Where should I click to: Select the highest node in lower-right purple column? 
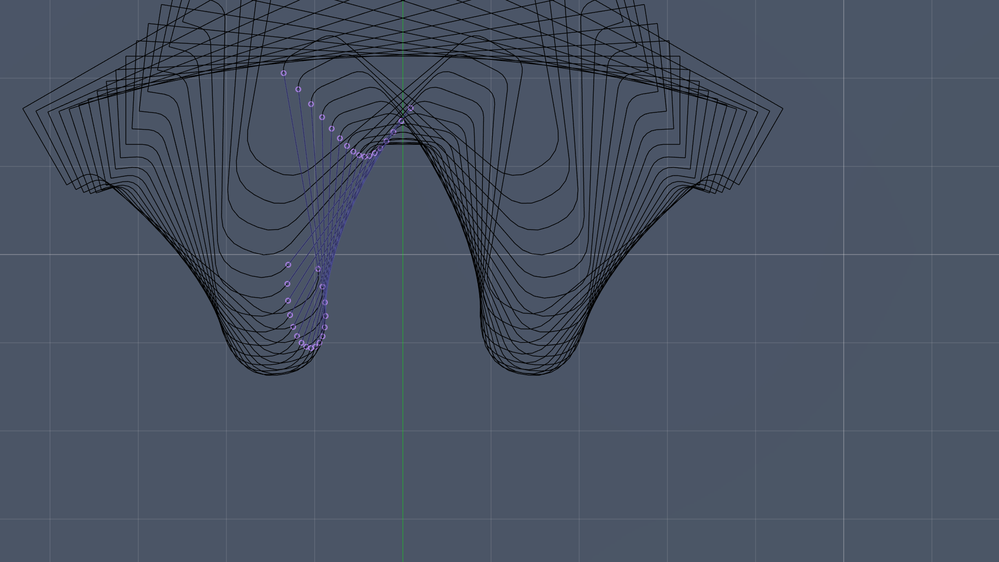click(x=319, y=269)
